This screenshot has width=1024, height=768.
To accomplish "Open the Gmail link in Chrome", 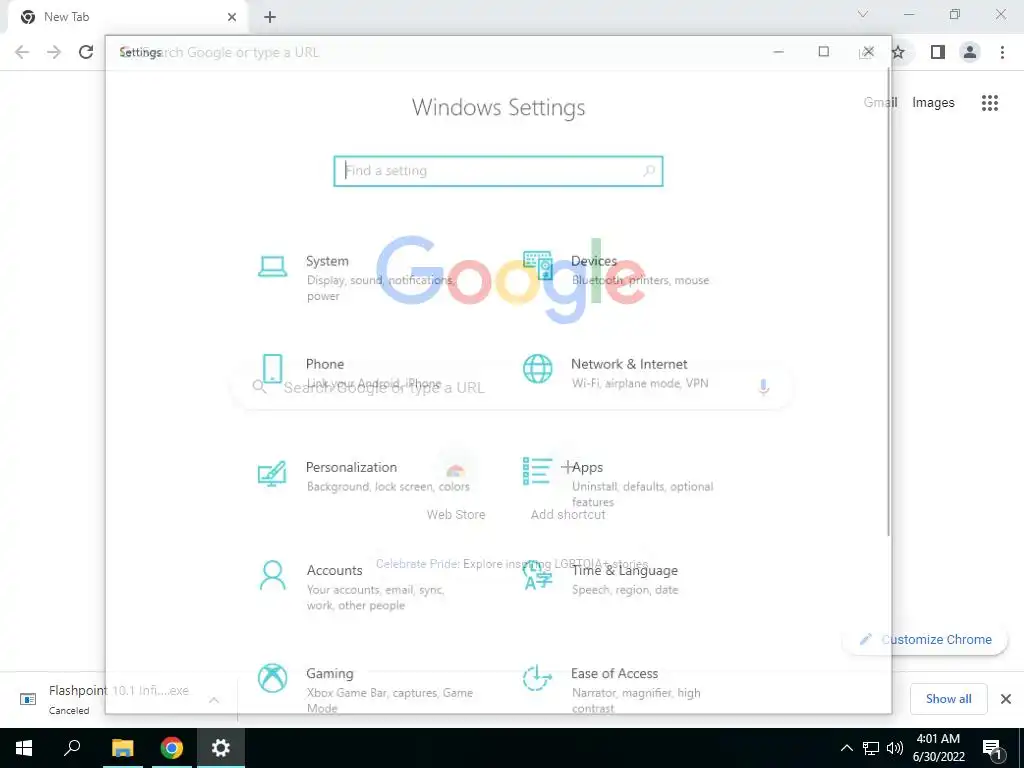I will click(880, 103).
